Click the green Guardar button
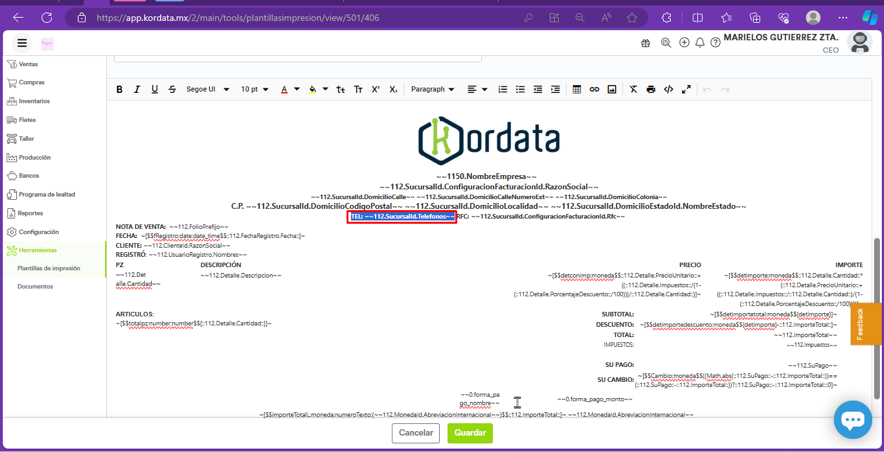Viewport: 884px width, 452px height. pyautogui.click(x=469, y=433)
